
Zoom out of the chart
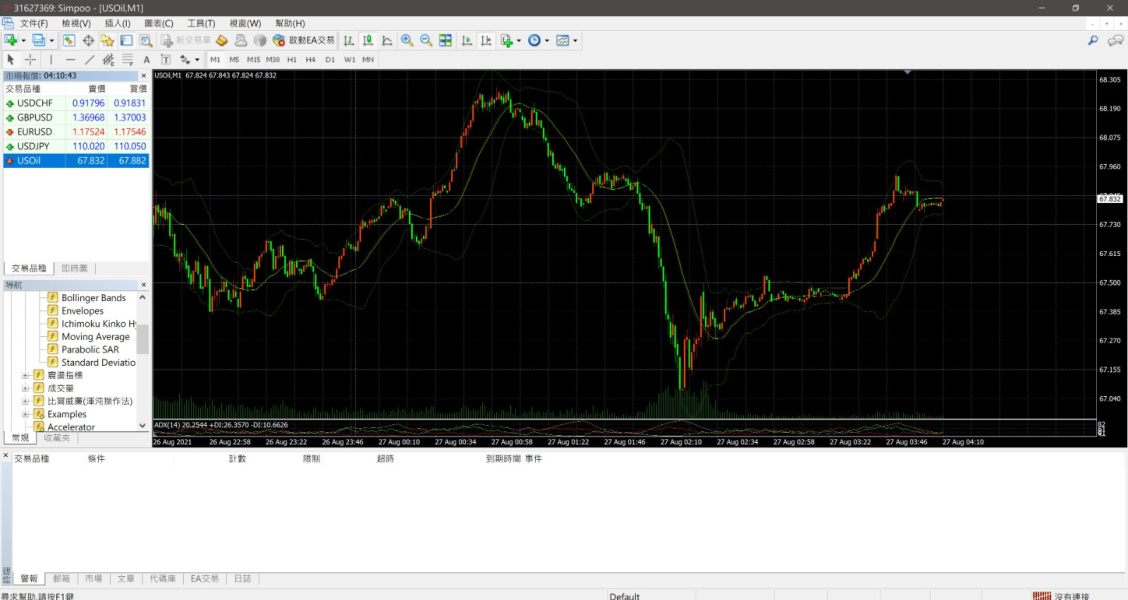[x=426, y=41]
